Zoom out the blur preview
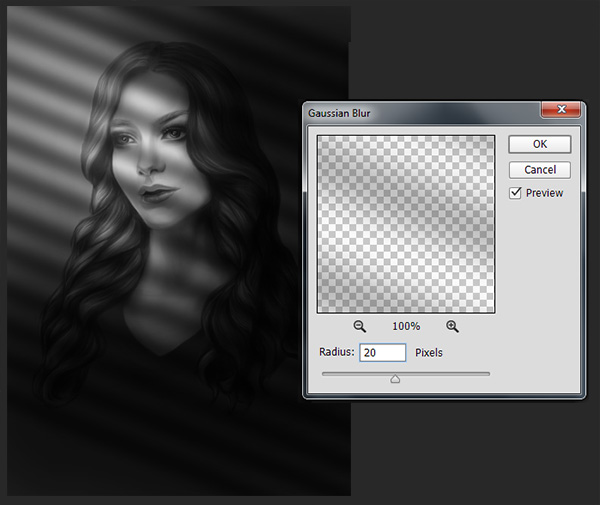Screen dimensions: 600x505 point(359,326)
